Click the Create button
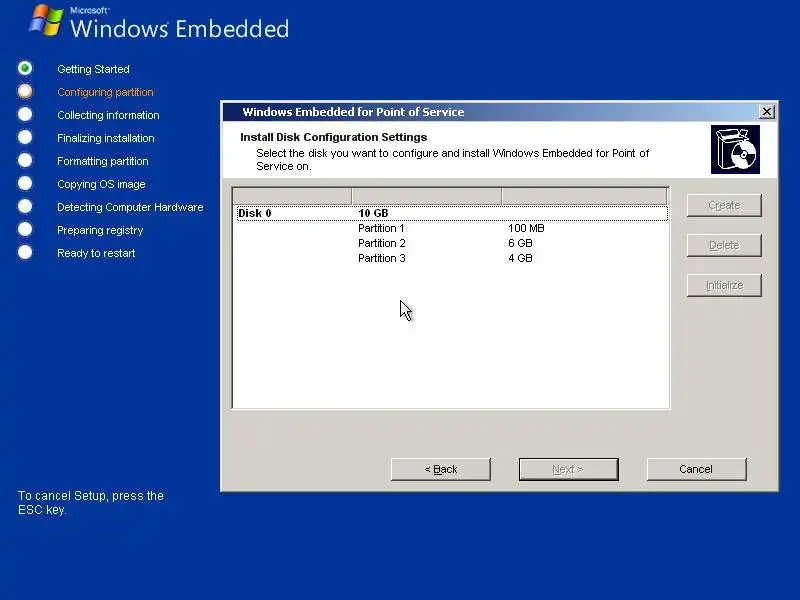The image size is (800, 600). (x=724, y=205)
